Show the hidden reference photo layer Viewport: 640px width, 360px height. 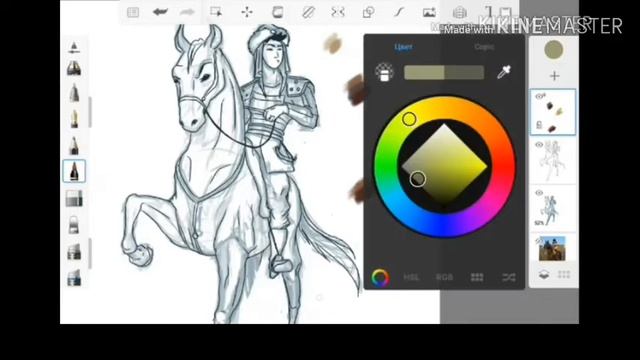[x=538, y=241]
